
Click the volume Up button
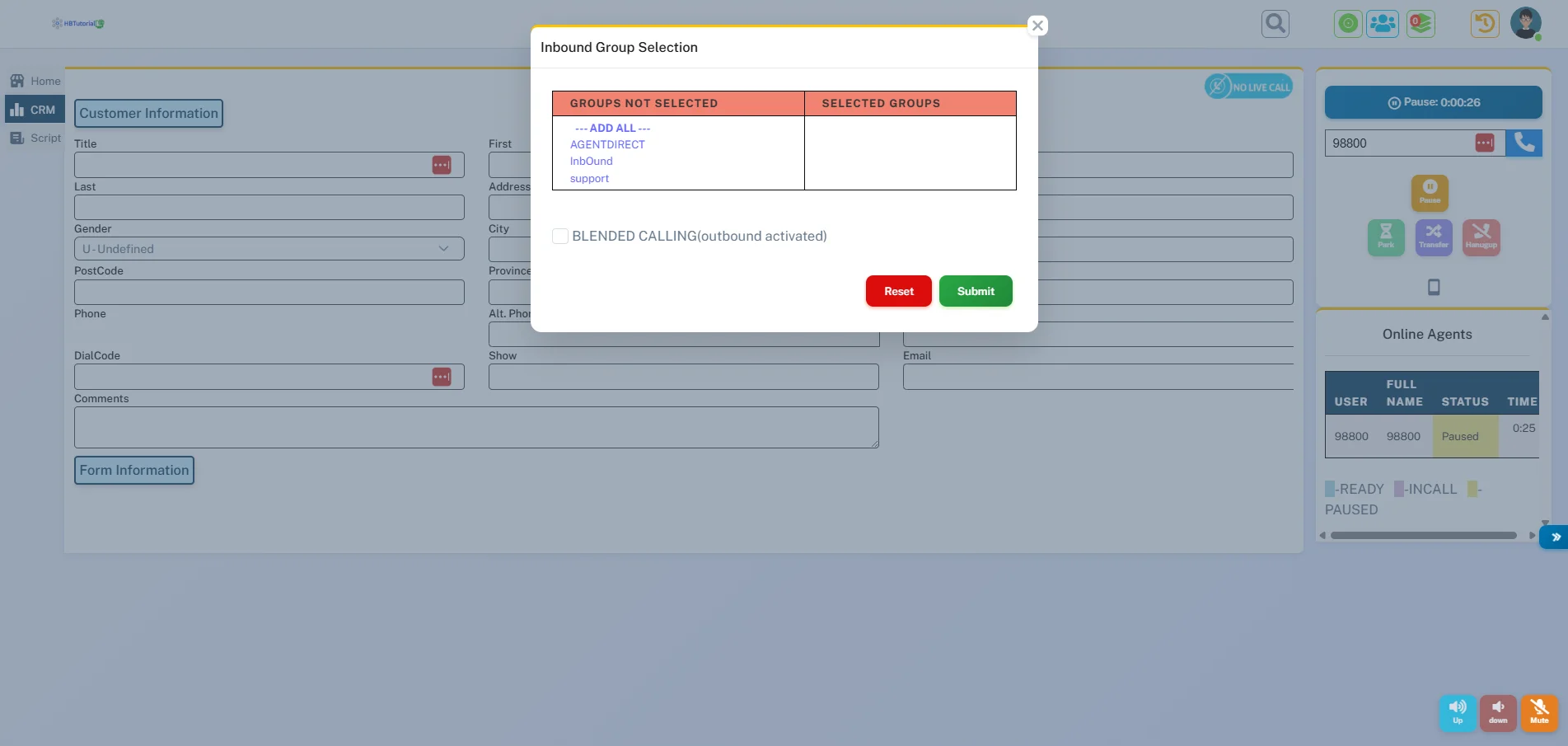click(1458, 713)
